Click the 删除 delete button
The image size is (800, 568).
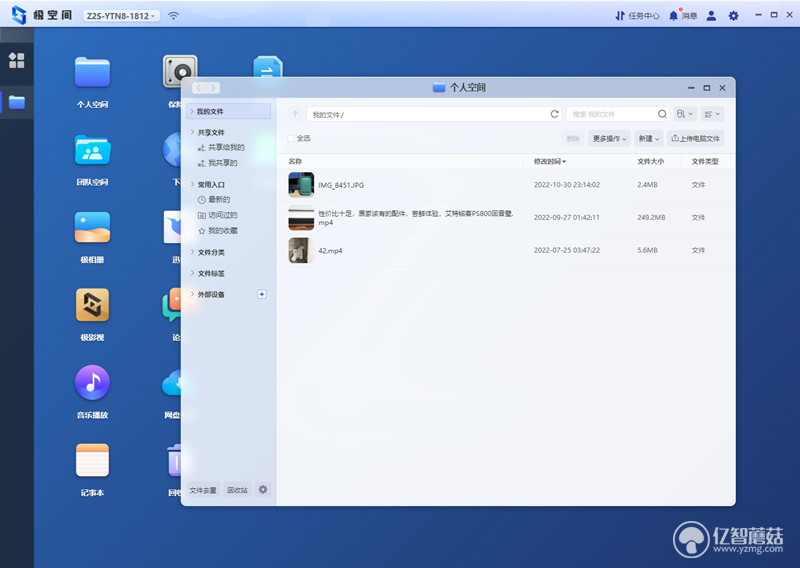573,138
